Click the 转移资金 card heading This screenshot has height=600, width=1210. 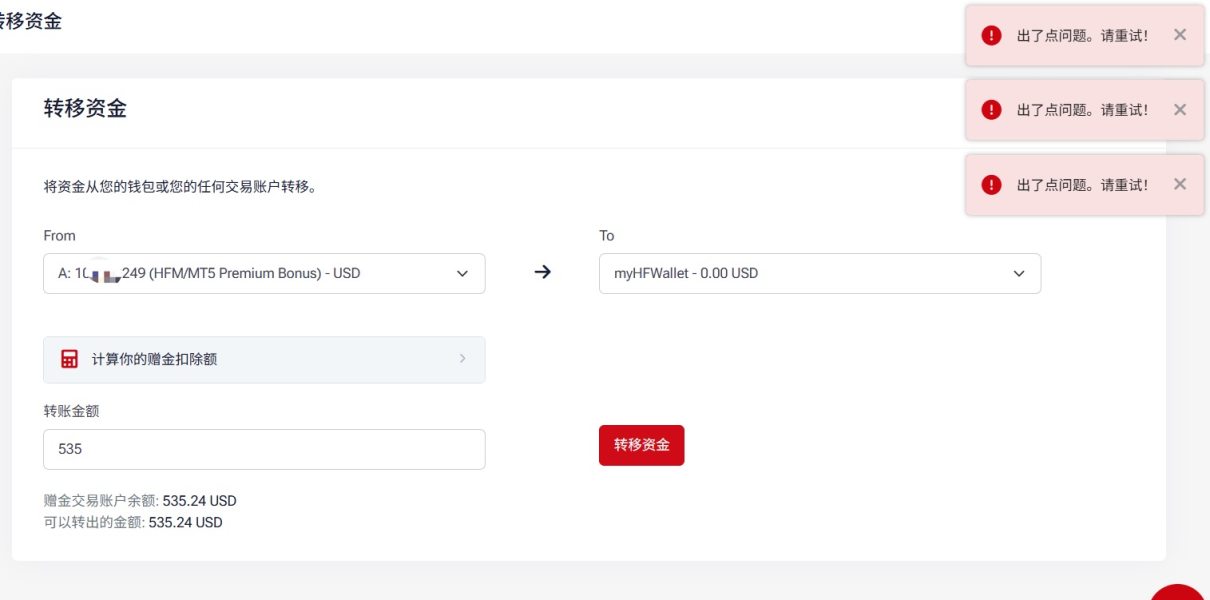pyautogui.click(x=85, y=109)
